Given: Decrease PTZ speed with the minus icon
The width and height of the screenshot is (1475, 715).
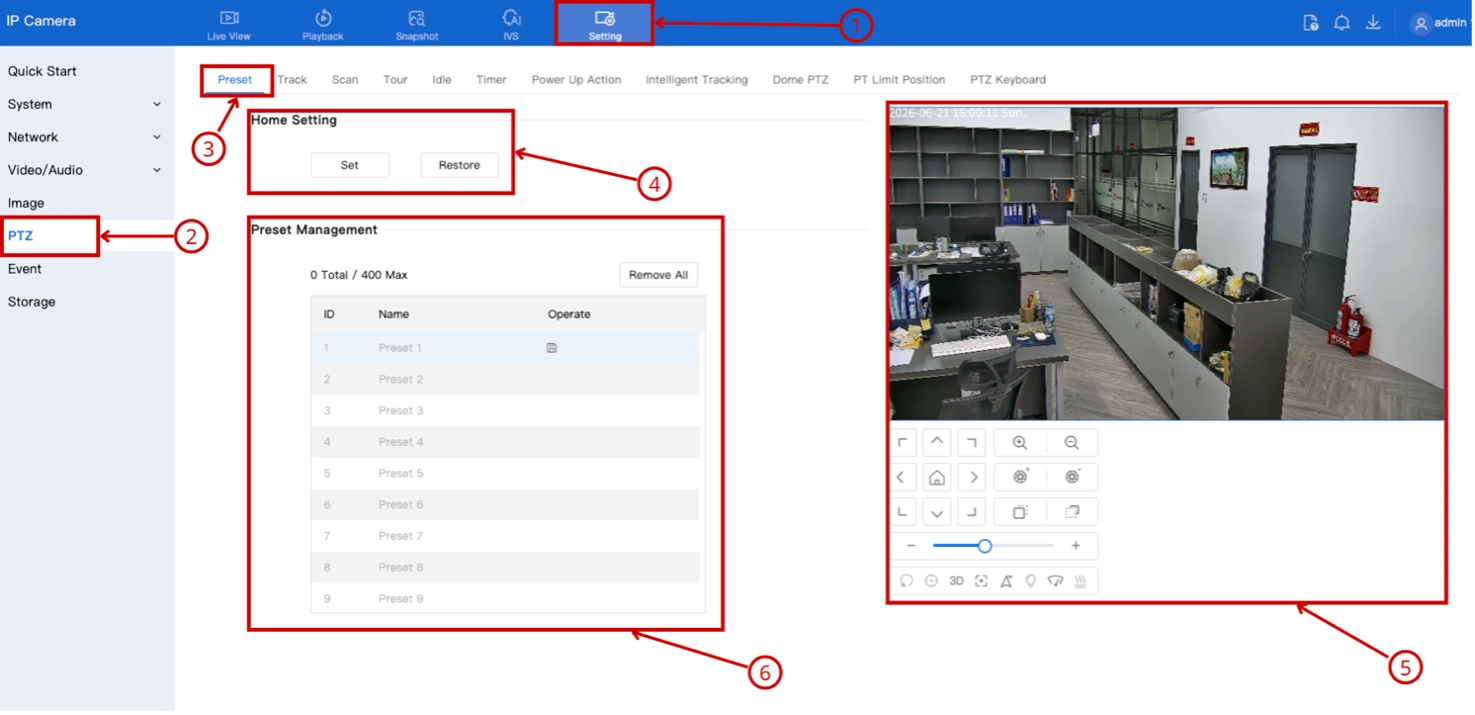Looking at the screenshot, I should pyautogui.click(x=911, y=546).
